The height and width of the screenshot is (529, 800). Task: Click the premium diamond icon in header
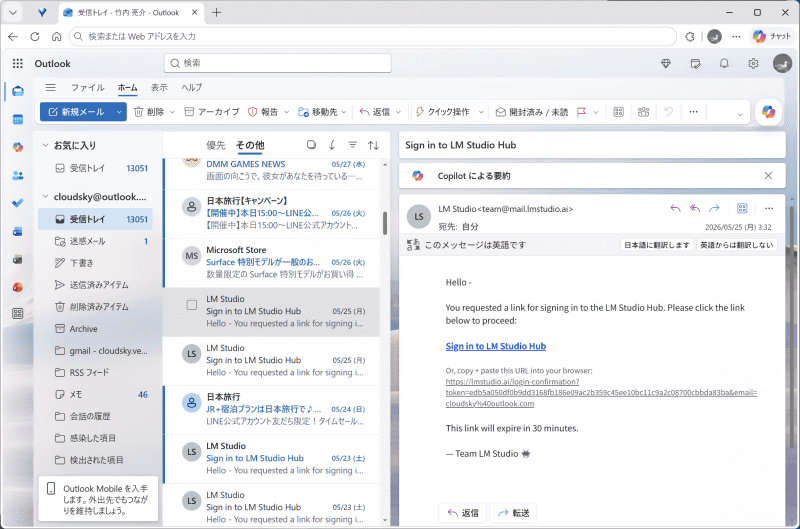point(666,64)
